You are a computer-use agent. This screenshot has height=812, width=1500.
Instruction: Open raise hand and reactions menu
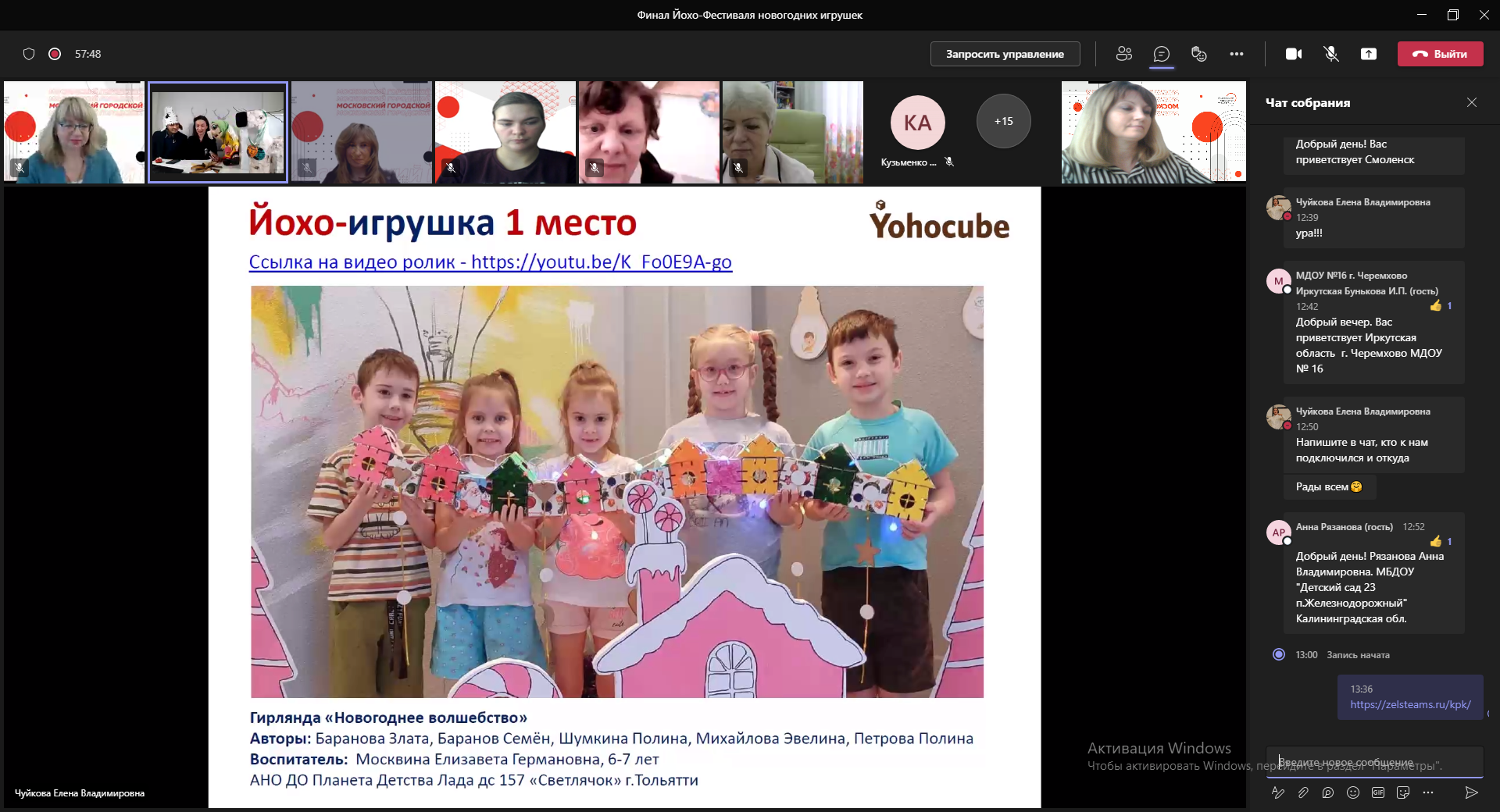point(1198,54)
